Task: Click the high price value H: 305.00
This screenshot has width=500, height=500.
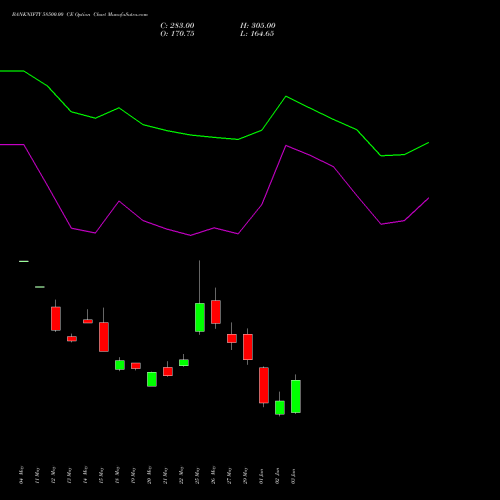Action: point(258,26)
